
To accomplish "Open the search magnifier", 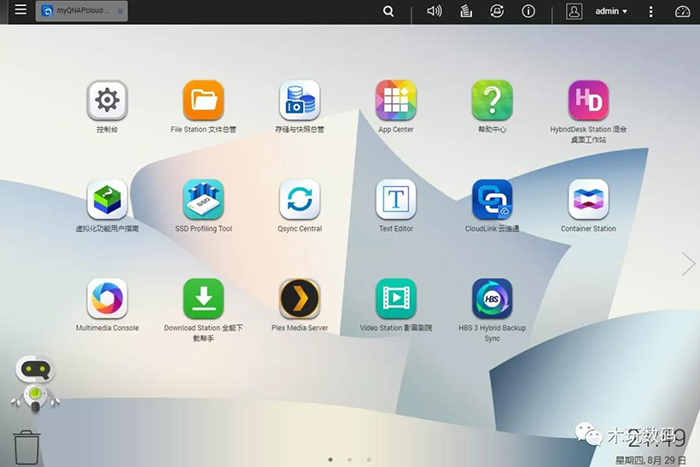I will [x=388, y=11].
